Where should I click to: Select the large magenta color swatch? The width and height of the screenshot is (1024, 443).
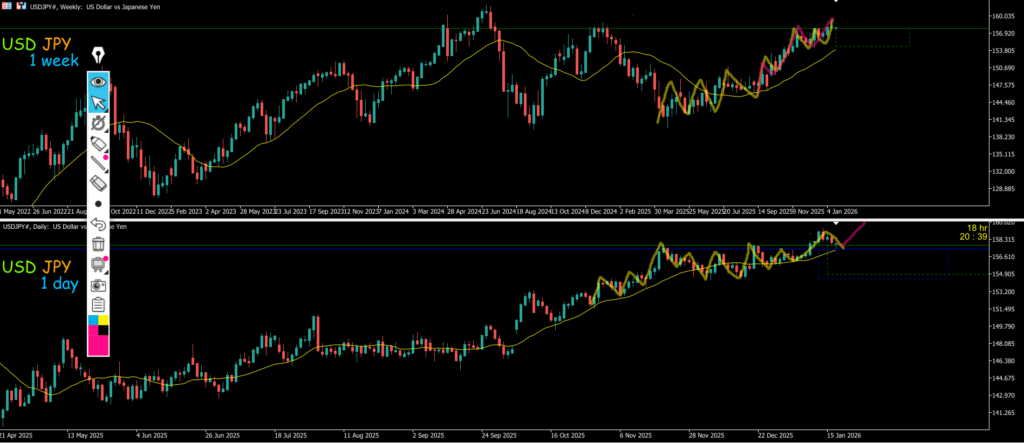pos(98,343)
